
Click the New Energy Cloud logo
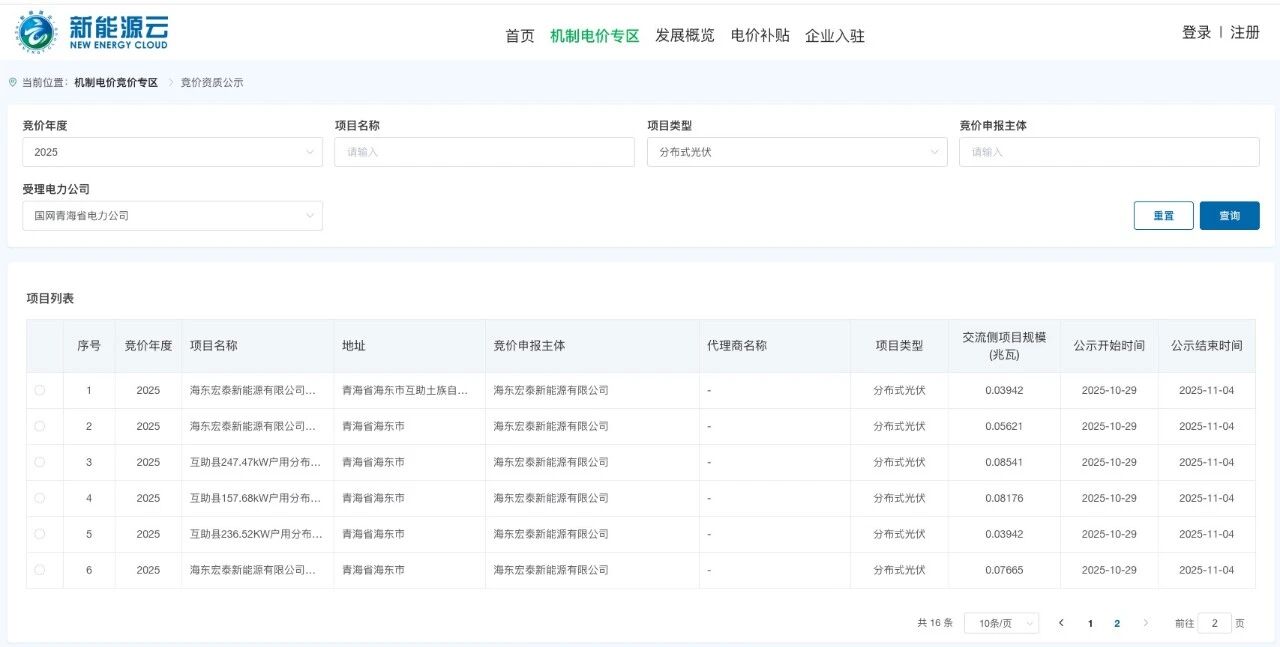coord(92,32)
